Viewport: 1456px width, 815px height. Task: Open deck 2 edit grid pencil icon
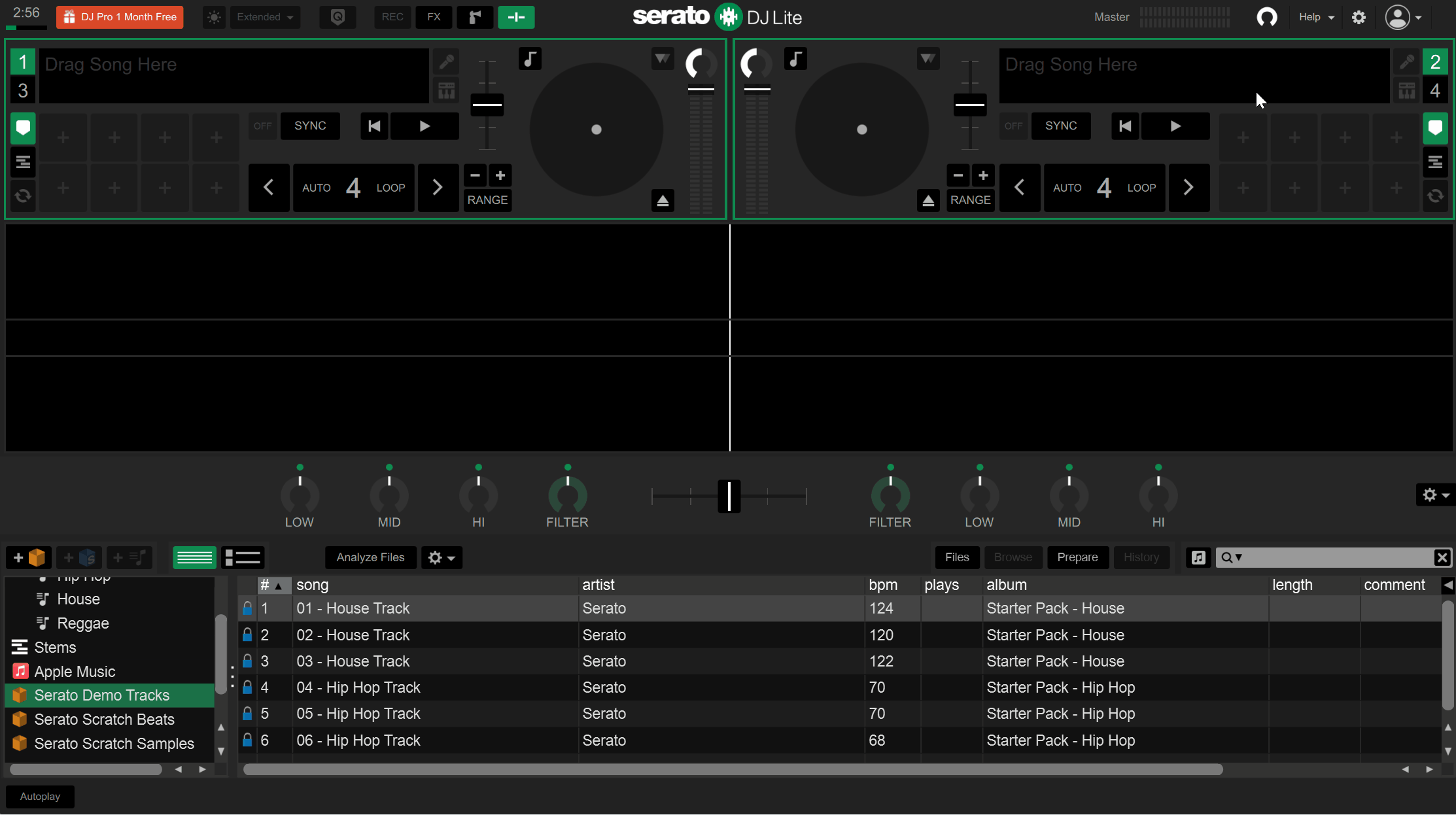[x=1406, y=62]
